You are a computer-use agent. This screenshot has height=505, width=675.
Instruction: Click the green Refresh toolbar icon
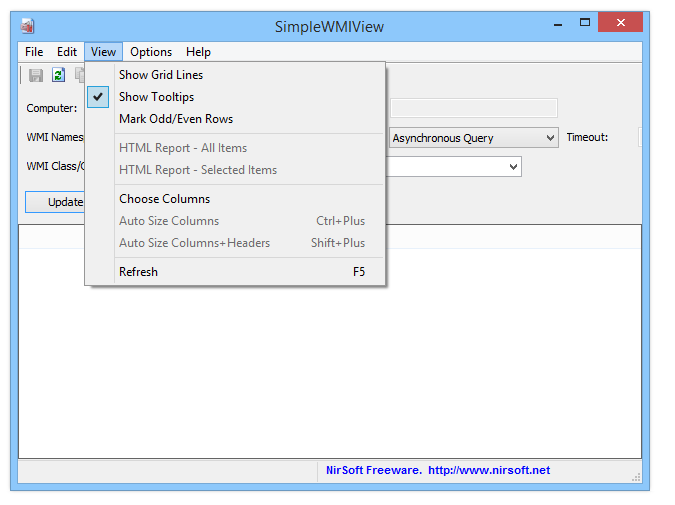(59, 75)
